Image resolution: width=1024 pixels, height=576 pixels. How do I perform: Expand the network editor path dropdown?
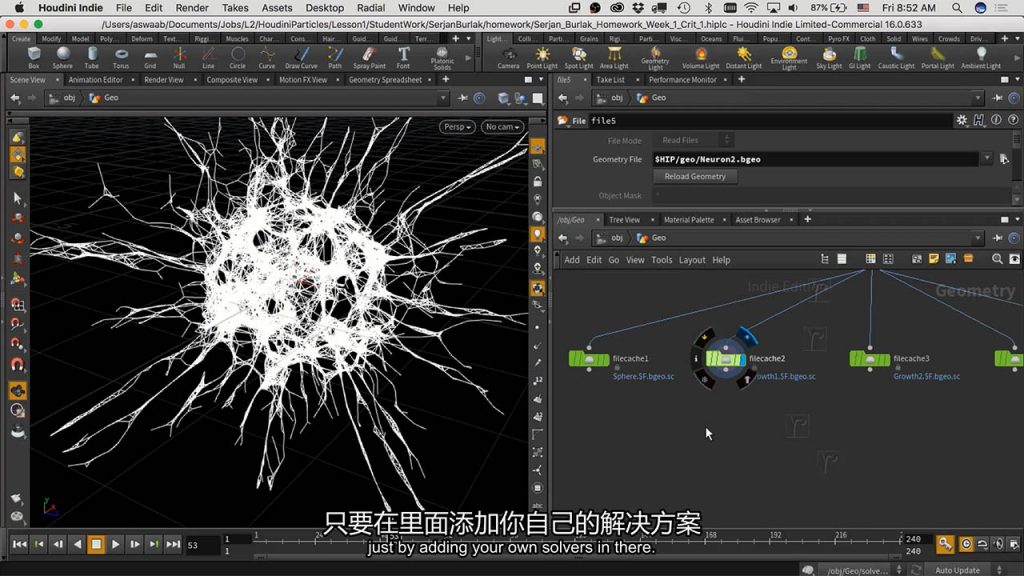978,238
